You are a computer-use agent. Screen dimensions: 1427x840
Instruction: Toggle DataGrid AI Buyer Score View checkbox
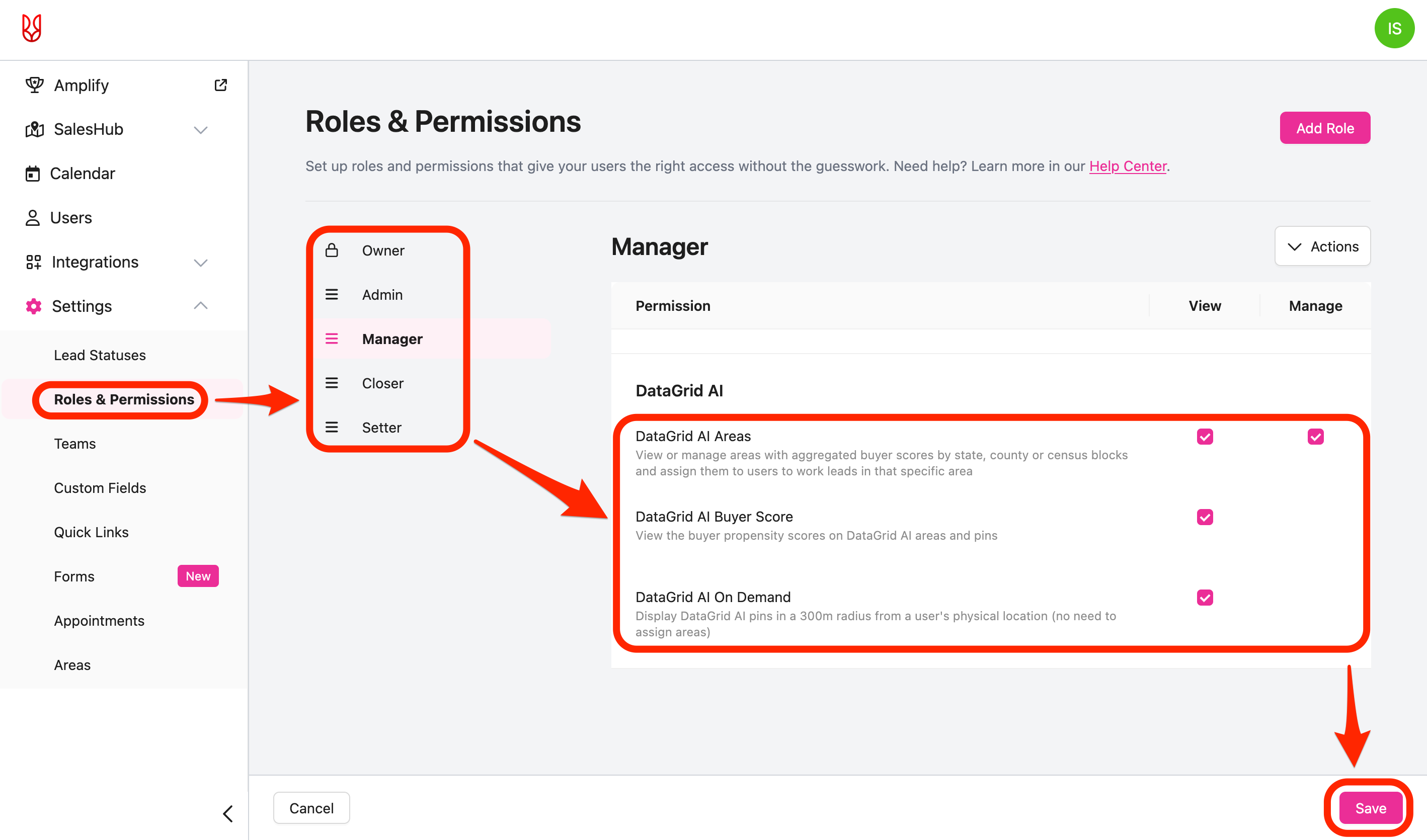point(1205,517)
